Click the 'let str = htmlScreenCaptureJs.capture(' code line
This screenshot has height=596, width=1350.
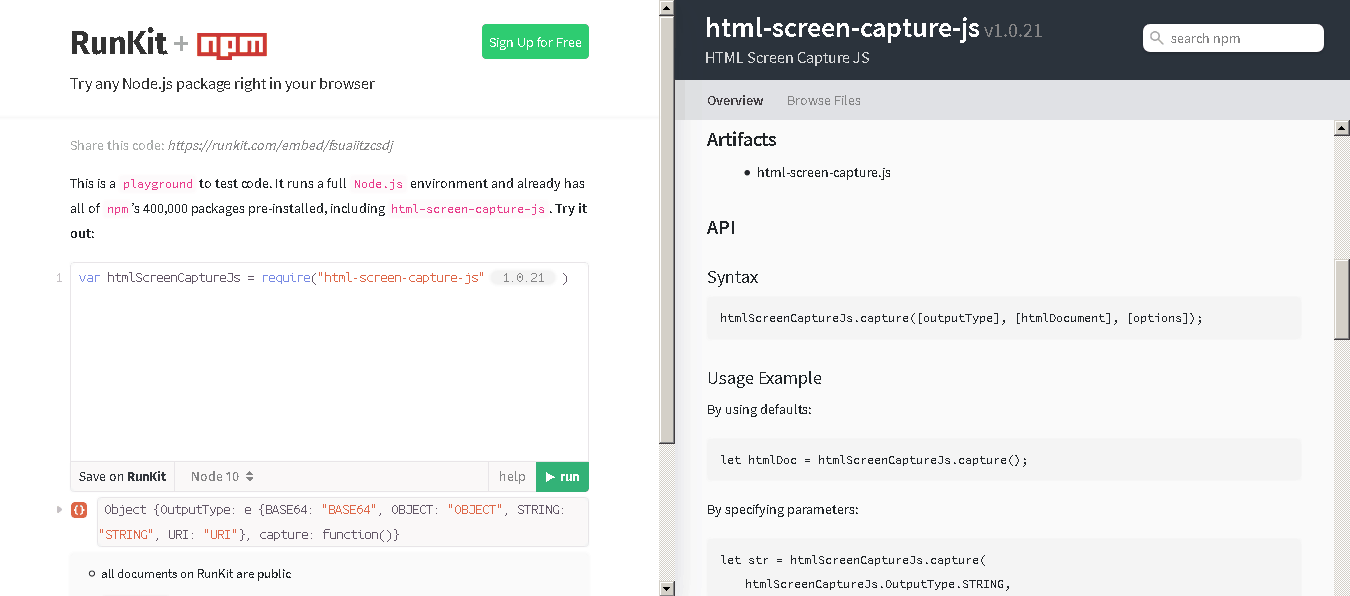point(852,560)
